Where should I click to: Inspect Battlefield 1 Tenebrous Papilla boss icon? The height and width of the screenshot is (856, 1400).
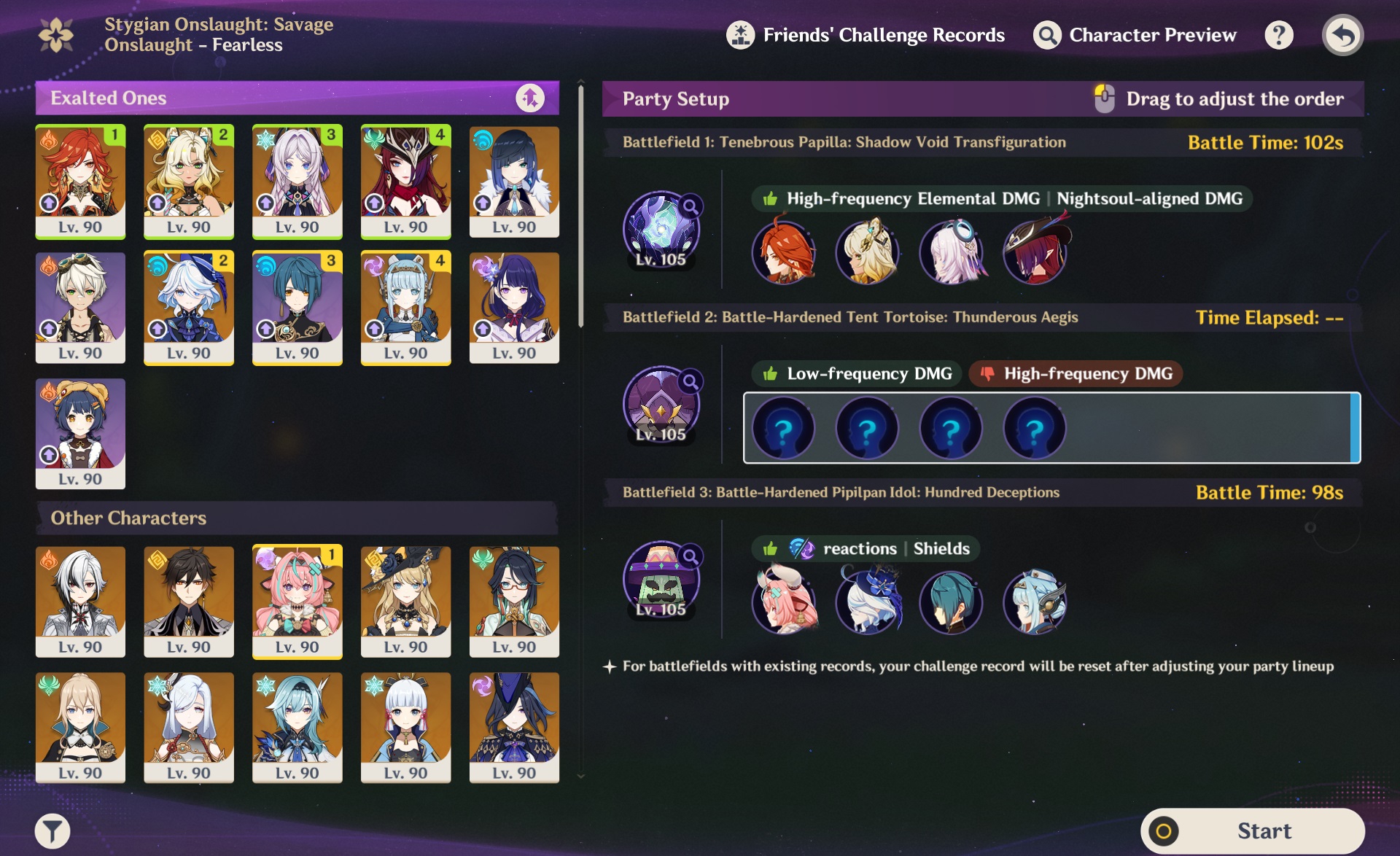click(x=661, y=229)
